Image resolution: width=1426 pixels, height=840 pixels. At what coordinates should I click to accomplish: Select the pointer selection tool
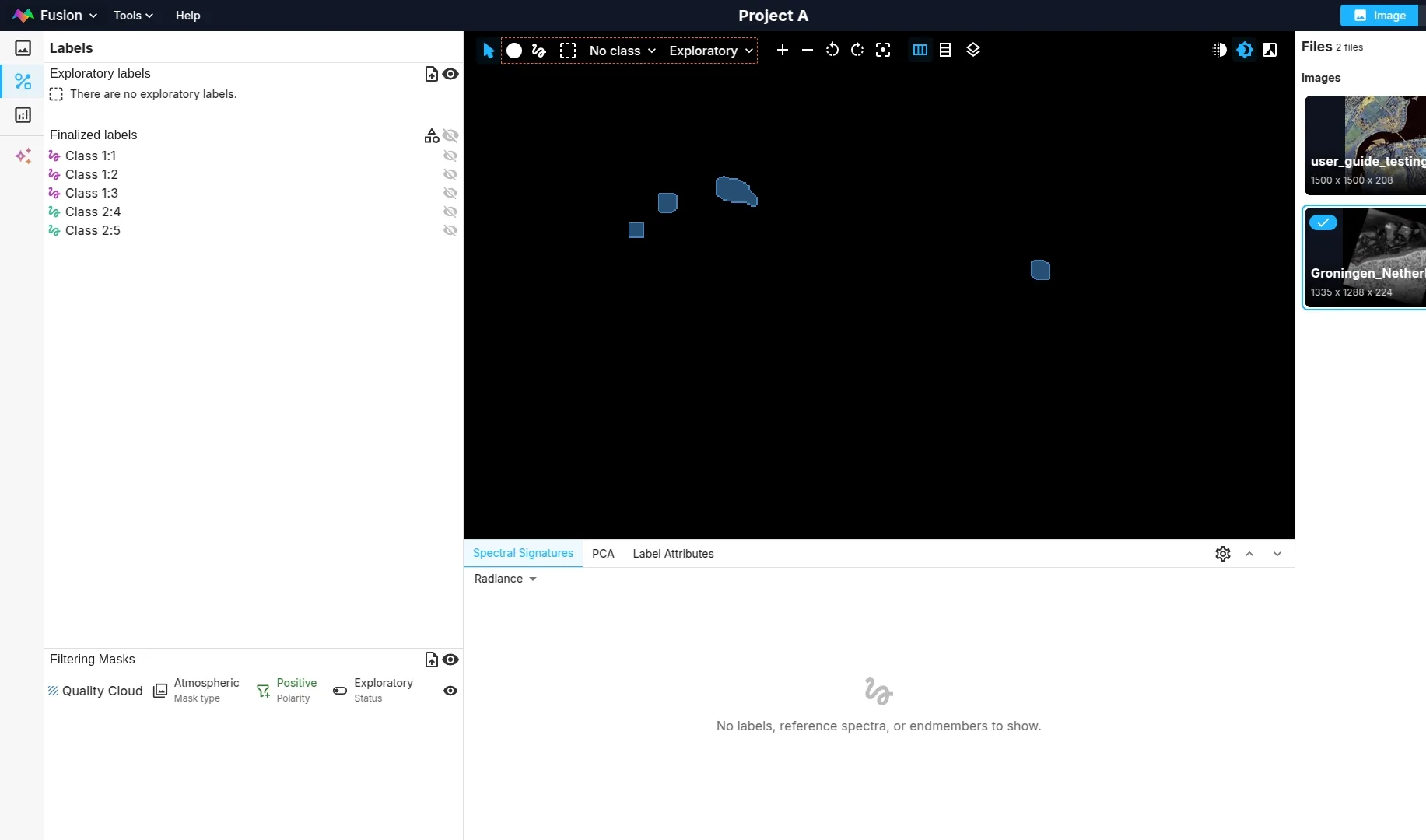(x=488, y=51)
